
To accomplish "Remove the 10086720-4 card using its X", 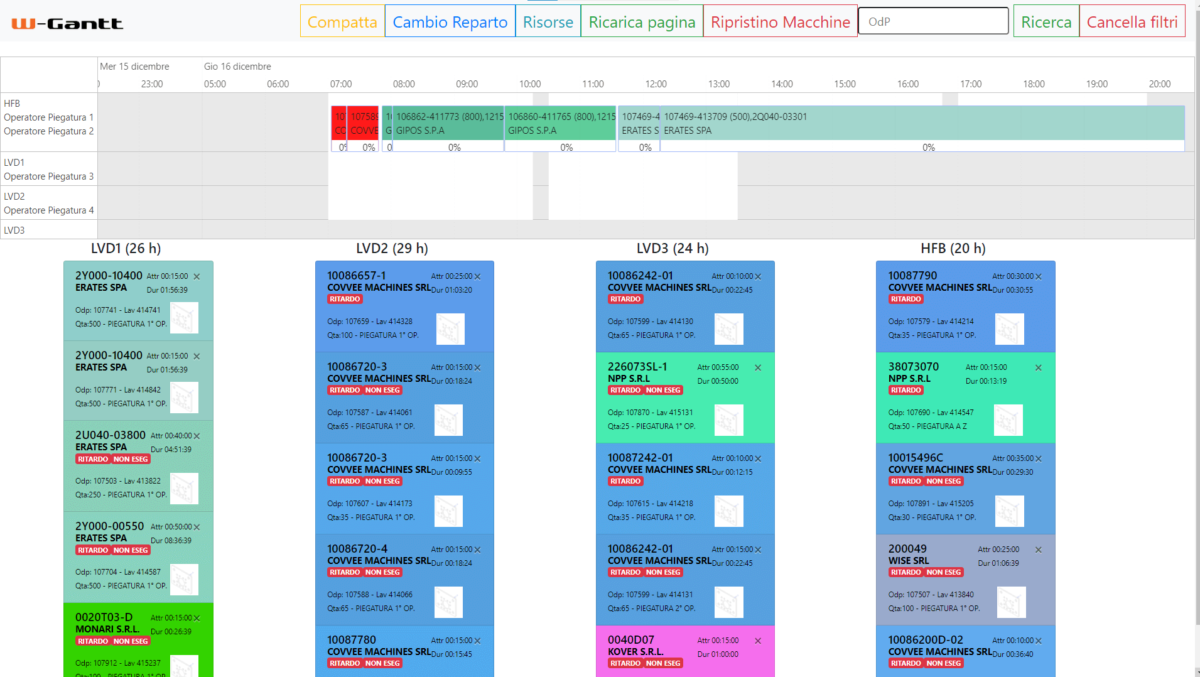I will (477, 548).
